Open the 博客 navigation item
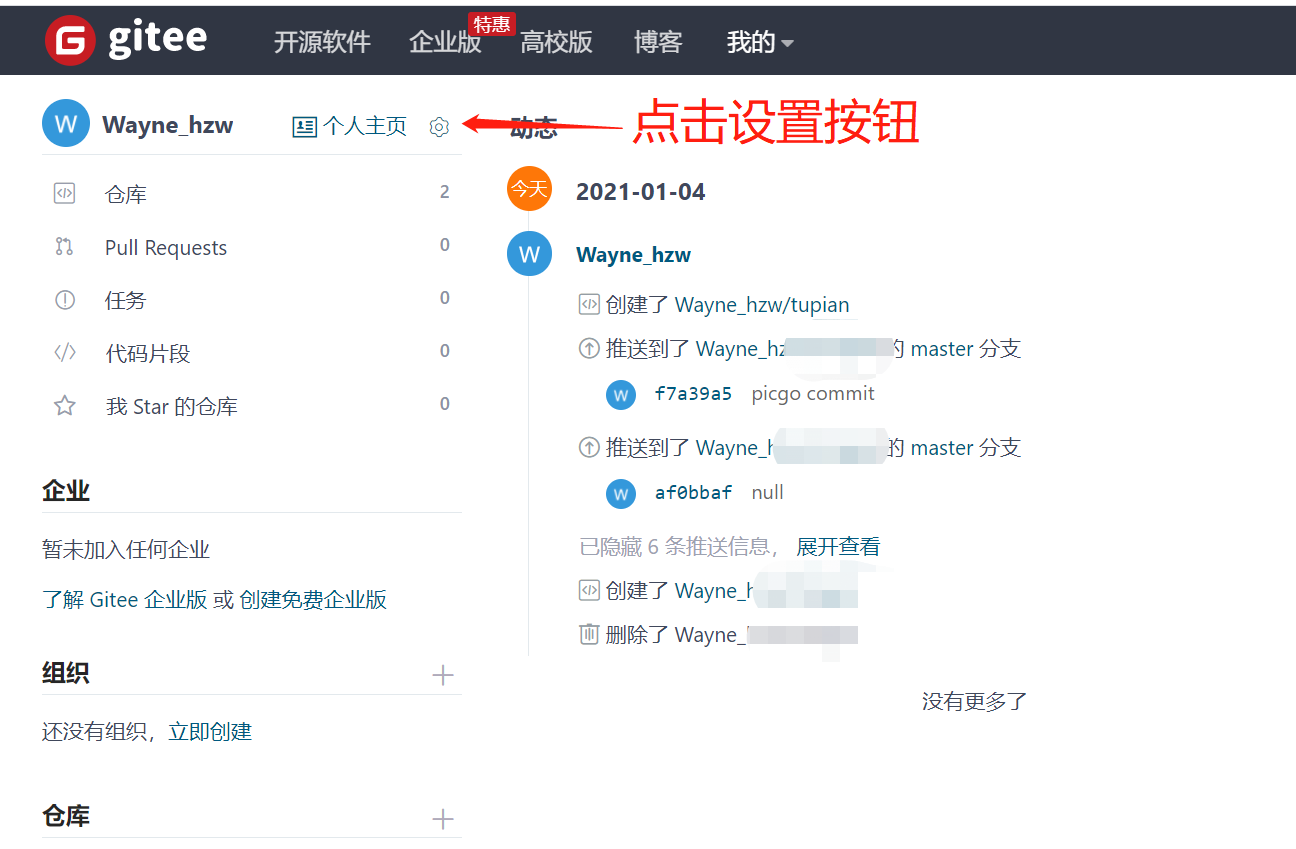The image size is (1296, 849). click(657, 42)
